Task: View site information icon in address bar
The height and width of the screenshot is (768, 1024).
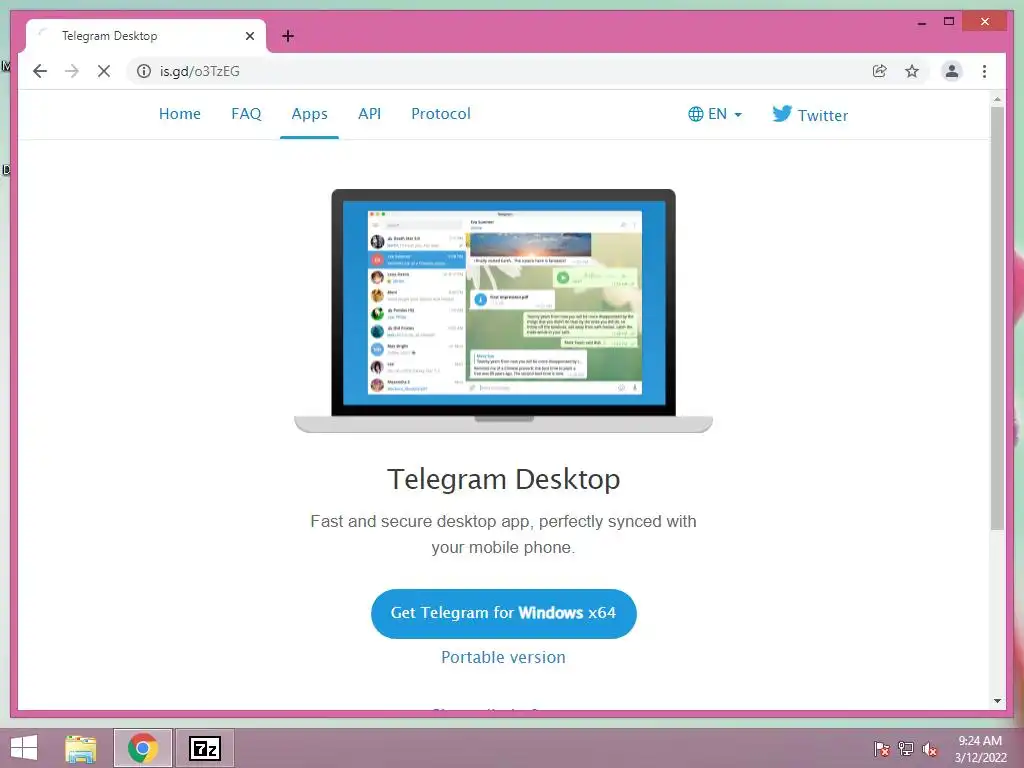Action: 144,71
